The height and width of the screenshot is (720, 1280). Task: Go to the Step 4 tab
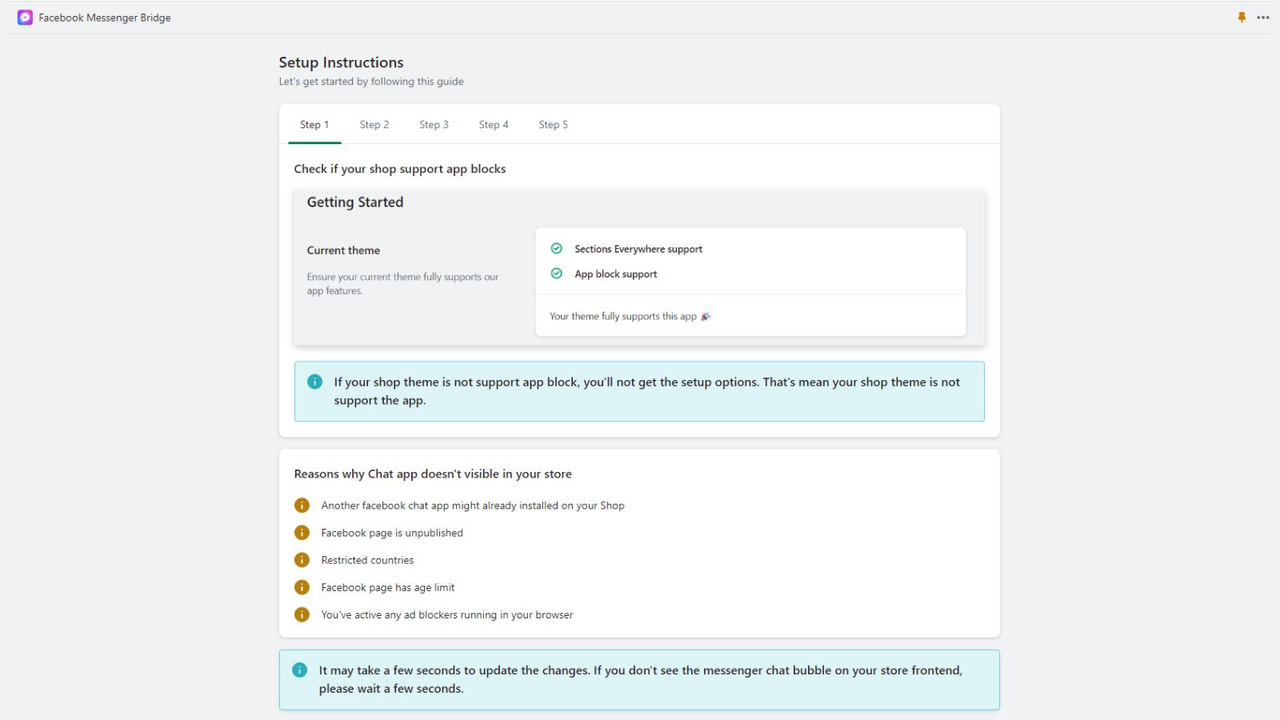pyautogui.click(x=494, y=125)
